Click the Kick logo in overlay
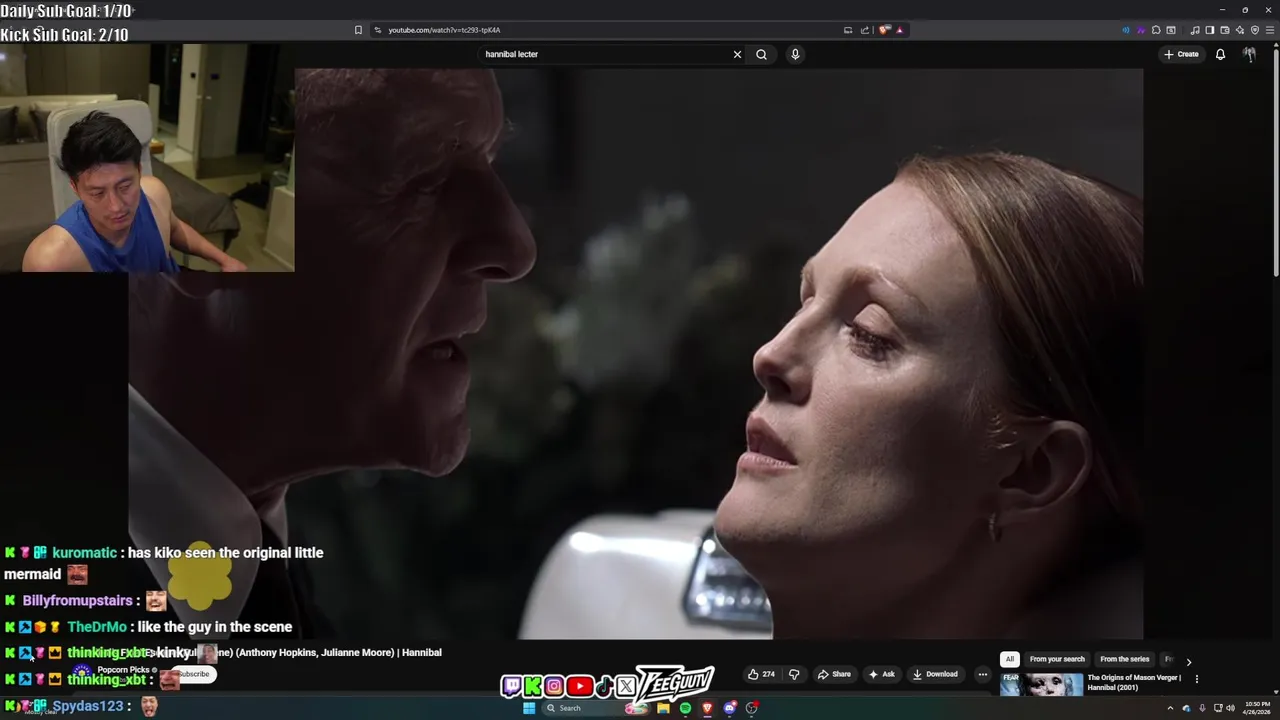This screenshot has height=720, width=1280. point(533,686)
